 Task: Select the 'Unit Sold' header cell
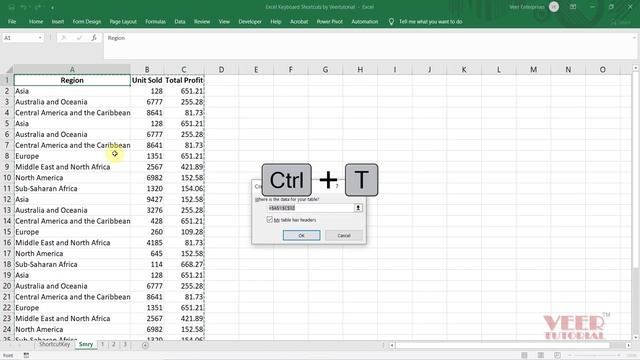point(147,80)
